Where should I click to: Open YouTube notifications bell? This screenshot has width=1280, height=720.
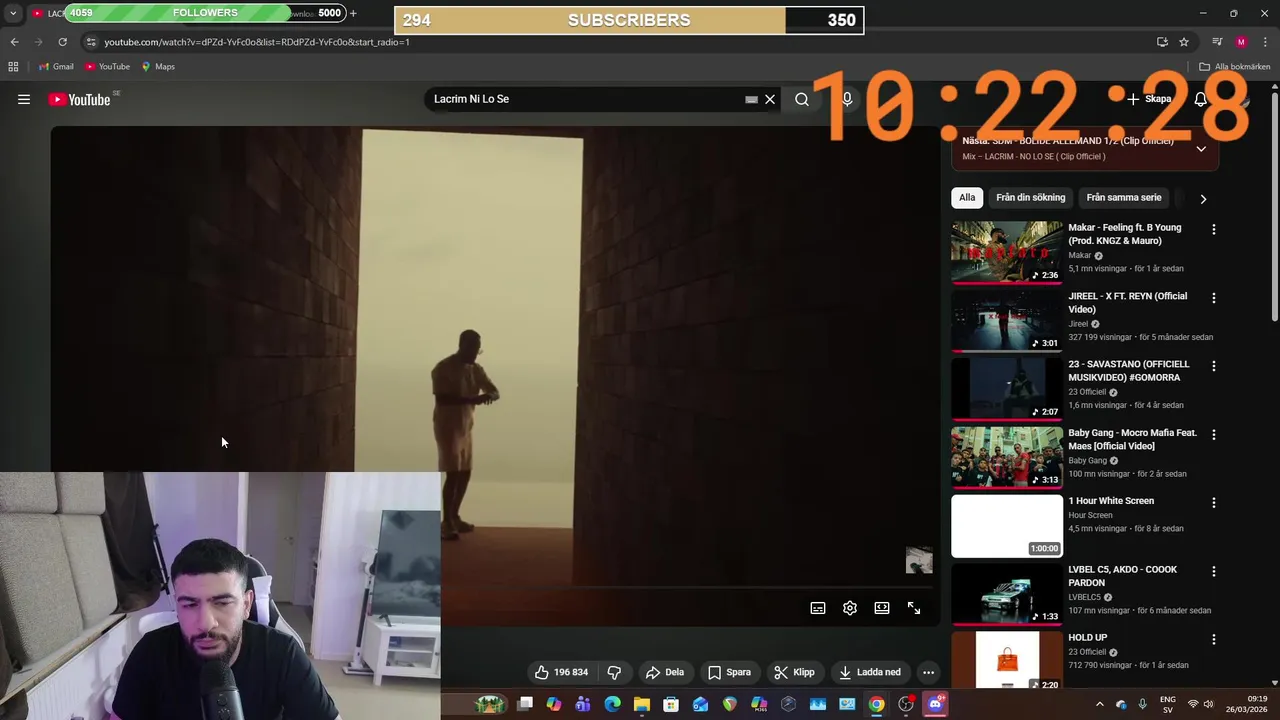tap(1201, 99)
